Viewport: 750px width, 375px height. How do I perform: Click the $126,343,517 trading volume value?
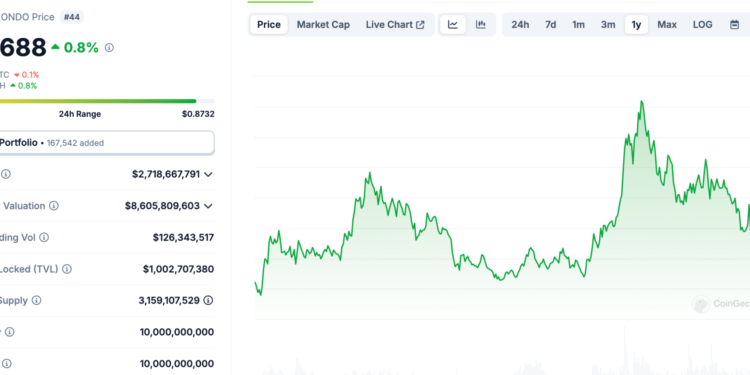click(x=183, y=237)
